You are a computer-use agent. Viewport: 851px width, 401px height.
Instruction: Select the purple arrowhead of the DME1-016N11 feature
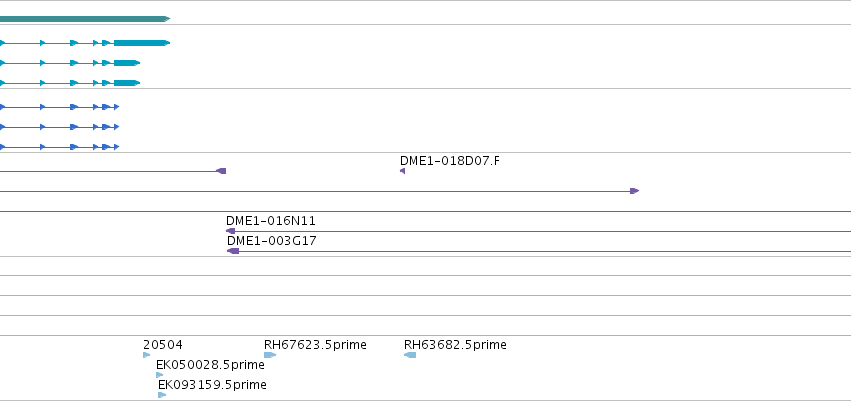click(x=230, y=231)
